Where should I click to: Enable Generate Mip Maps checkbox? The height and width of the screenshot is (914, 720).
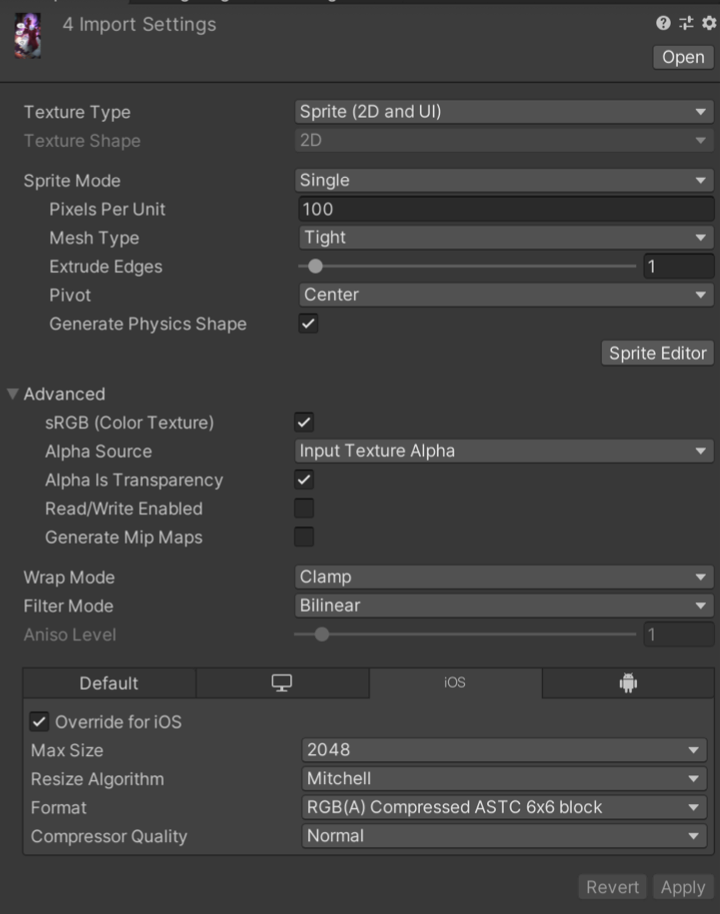click(304, 537)
